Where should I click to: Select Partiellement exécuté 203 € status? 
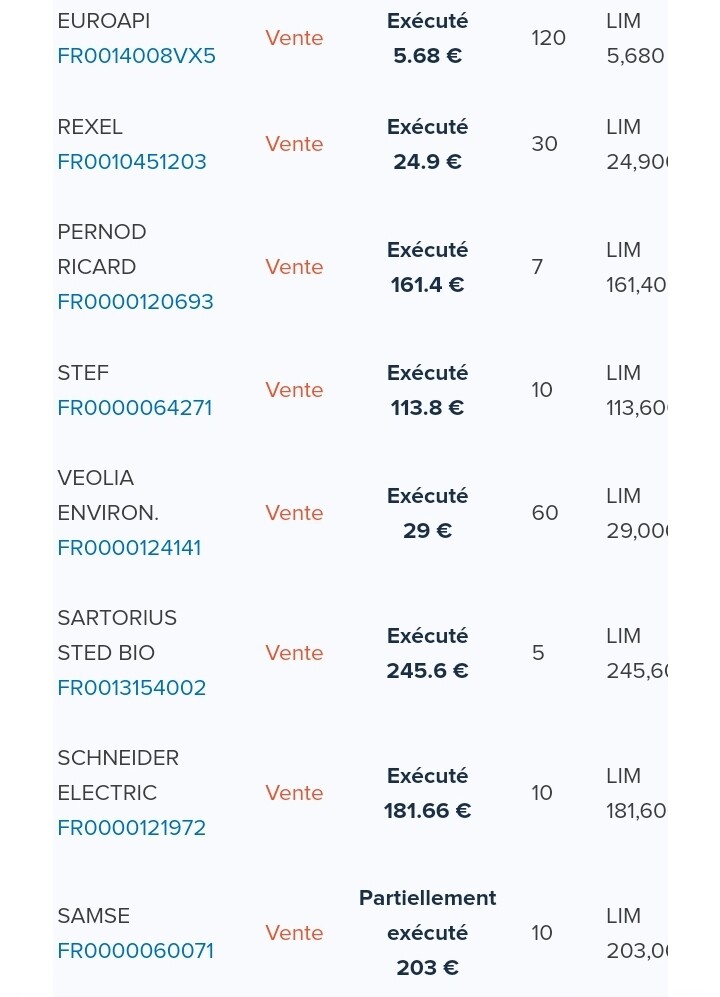(427, 933)
